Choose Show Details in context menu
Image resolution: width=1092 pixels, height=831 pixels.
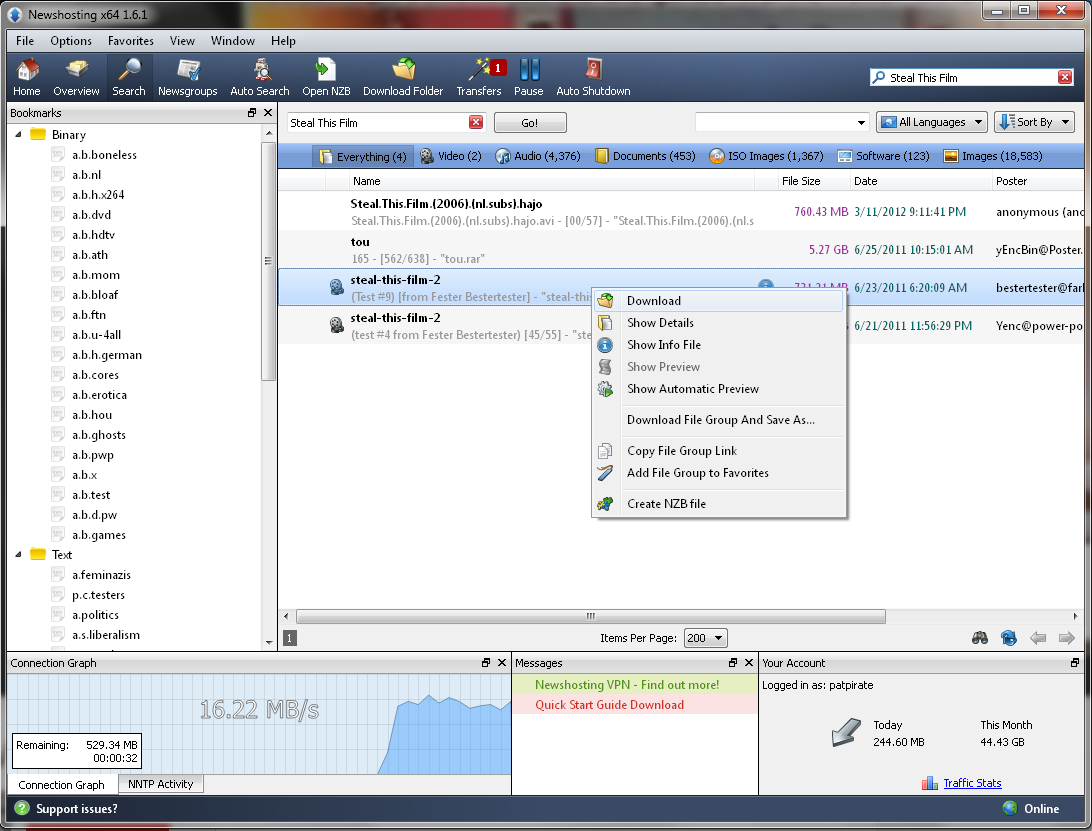click(718, 323)
